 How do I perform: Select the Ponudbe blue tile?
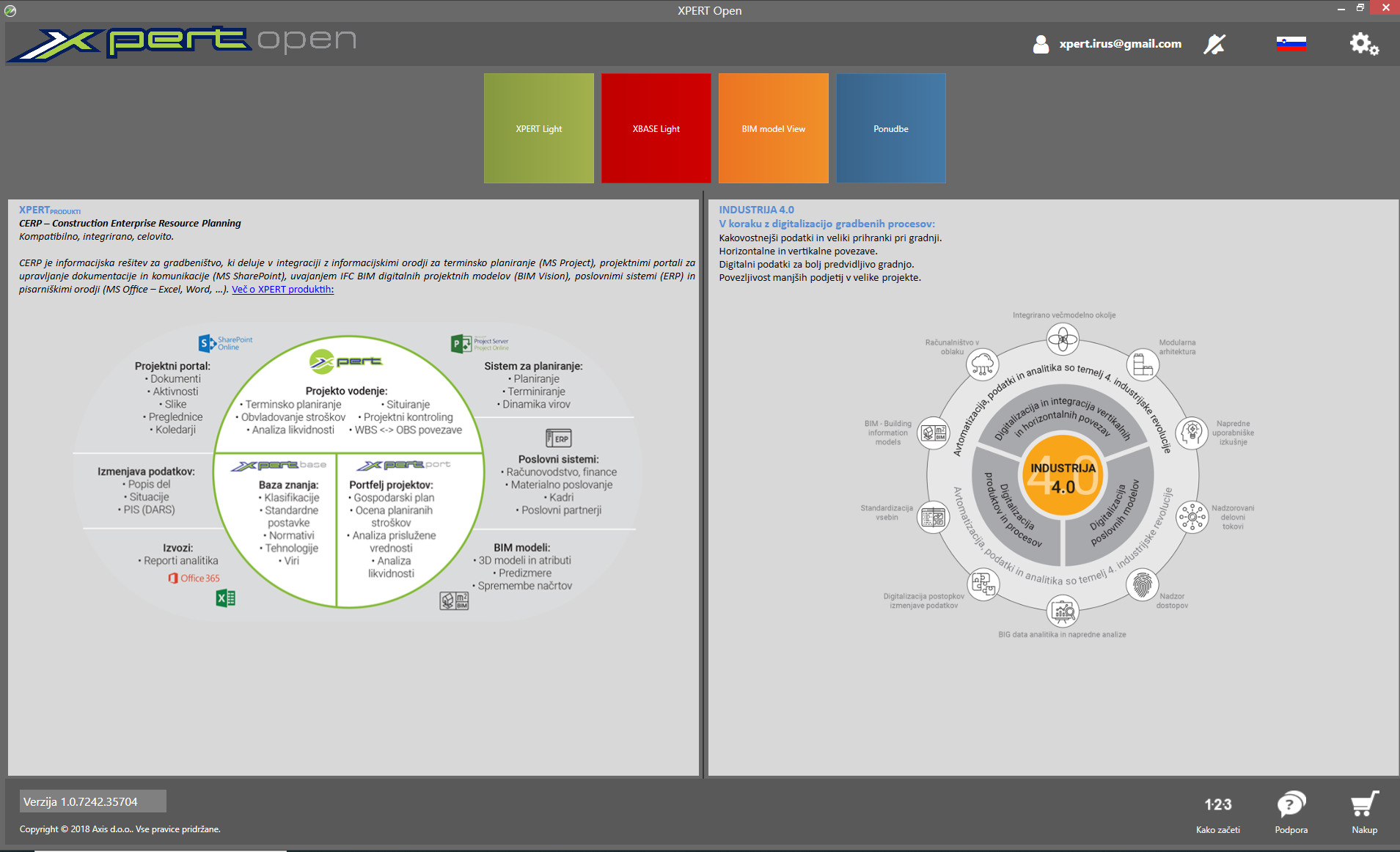pos(891,128)
